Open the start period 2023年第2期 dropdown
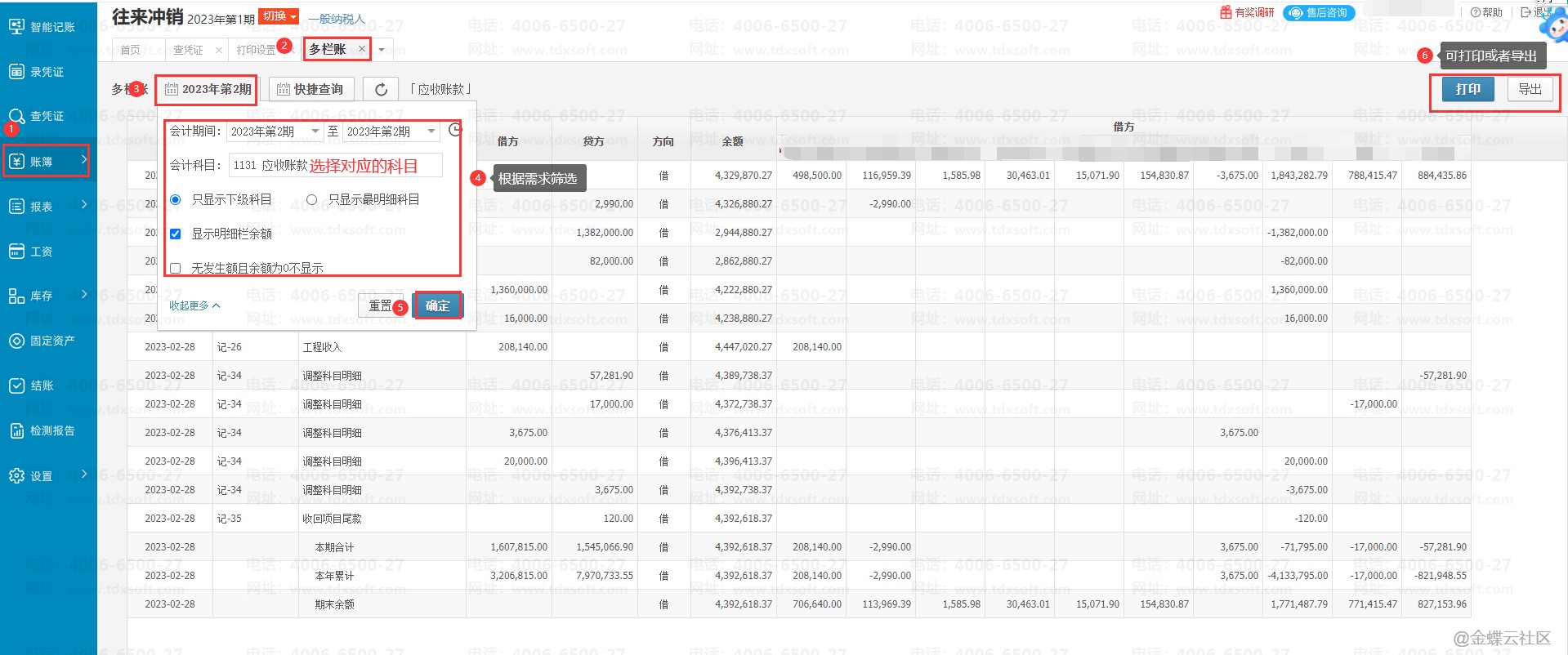This screenshot has height=655, width=1568. click(x=275, y=131)
